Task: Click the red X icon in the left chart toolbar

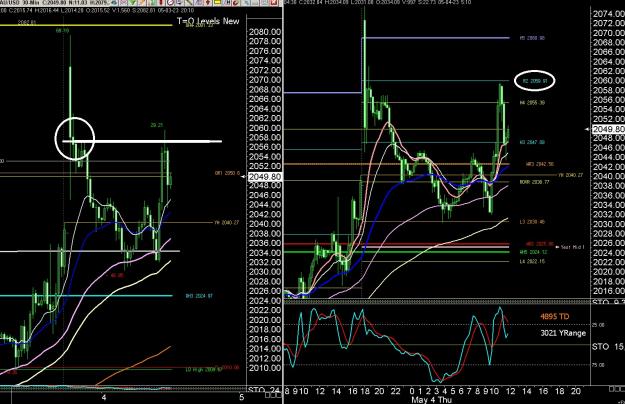Action: coord(274,2)
